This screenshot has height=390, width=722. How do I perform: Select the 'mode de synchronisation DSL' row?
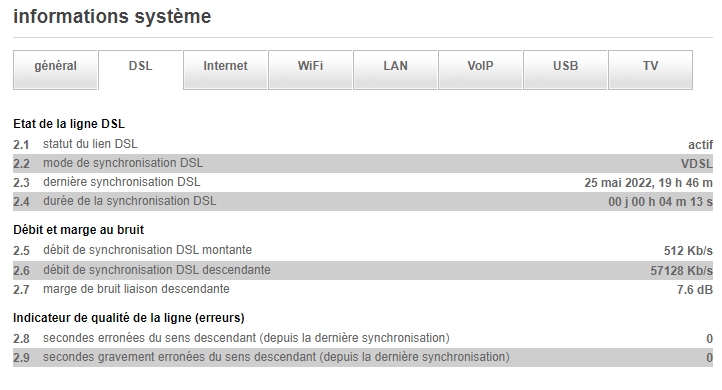363,163
